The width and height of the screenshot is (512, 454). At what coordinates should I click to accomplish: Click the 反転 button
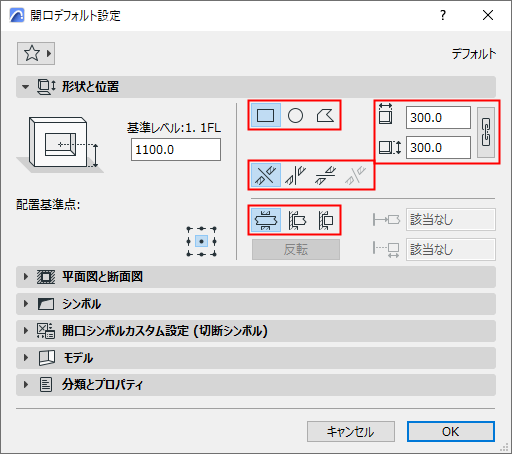[296, 249]
